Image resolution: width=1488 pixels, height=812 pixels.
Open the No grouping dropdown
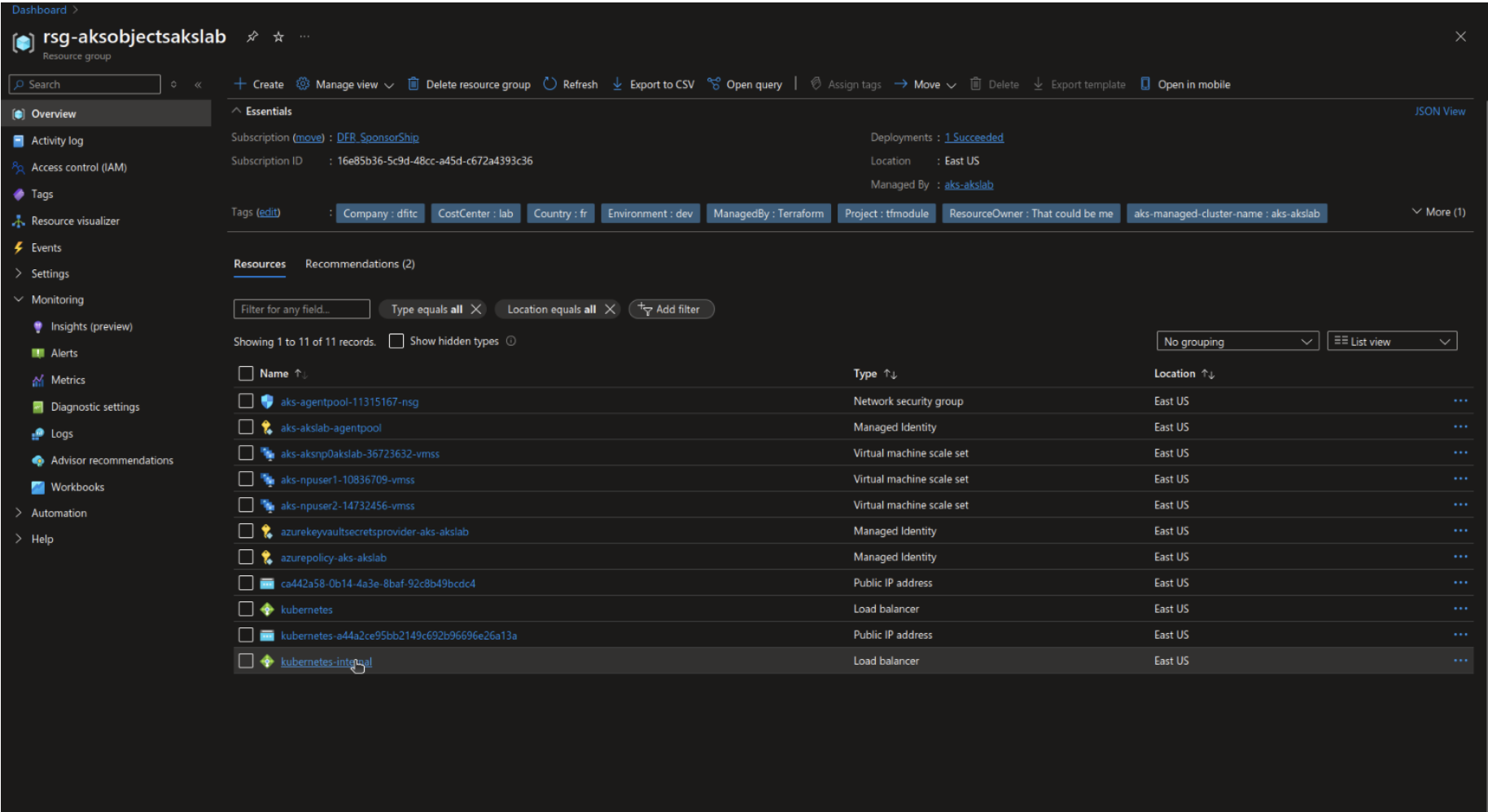(x=1236, y=341)
